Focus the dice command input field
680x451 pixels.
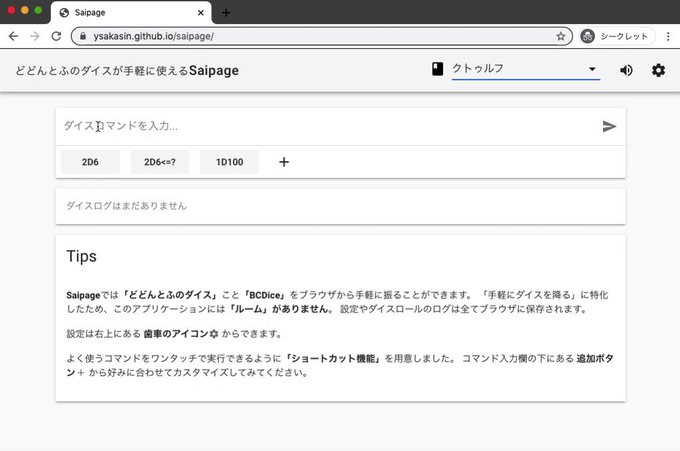327,126
